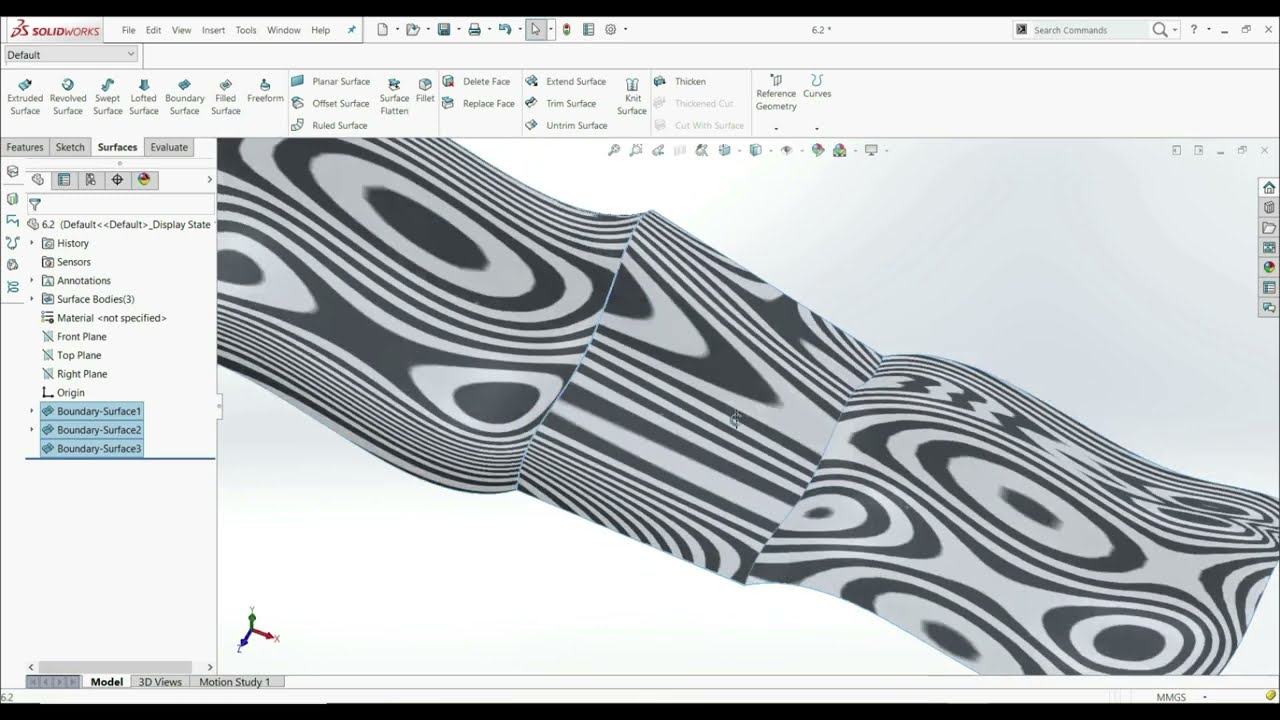Open the PropertyManager tab icon

pyautogui.click(x=64, y=180)
